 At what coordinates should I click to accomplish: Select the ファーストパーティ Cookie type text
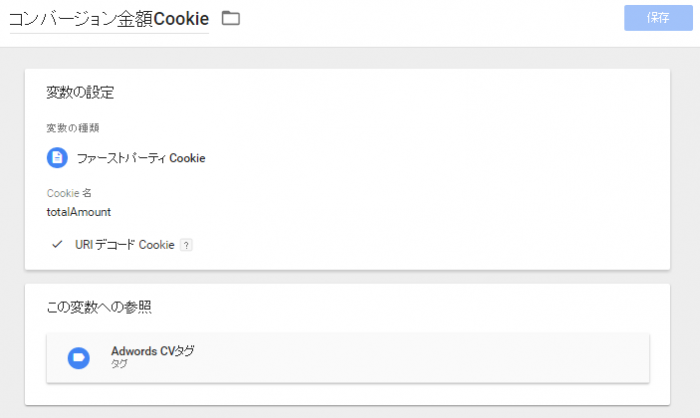point(141,158)
